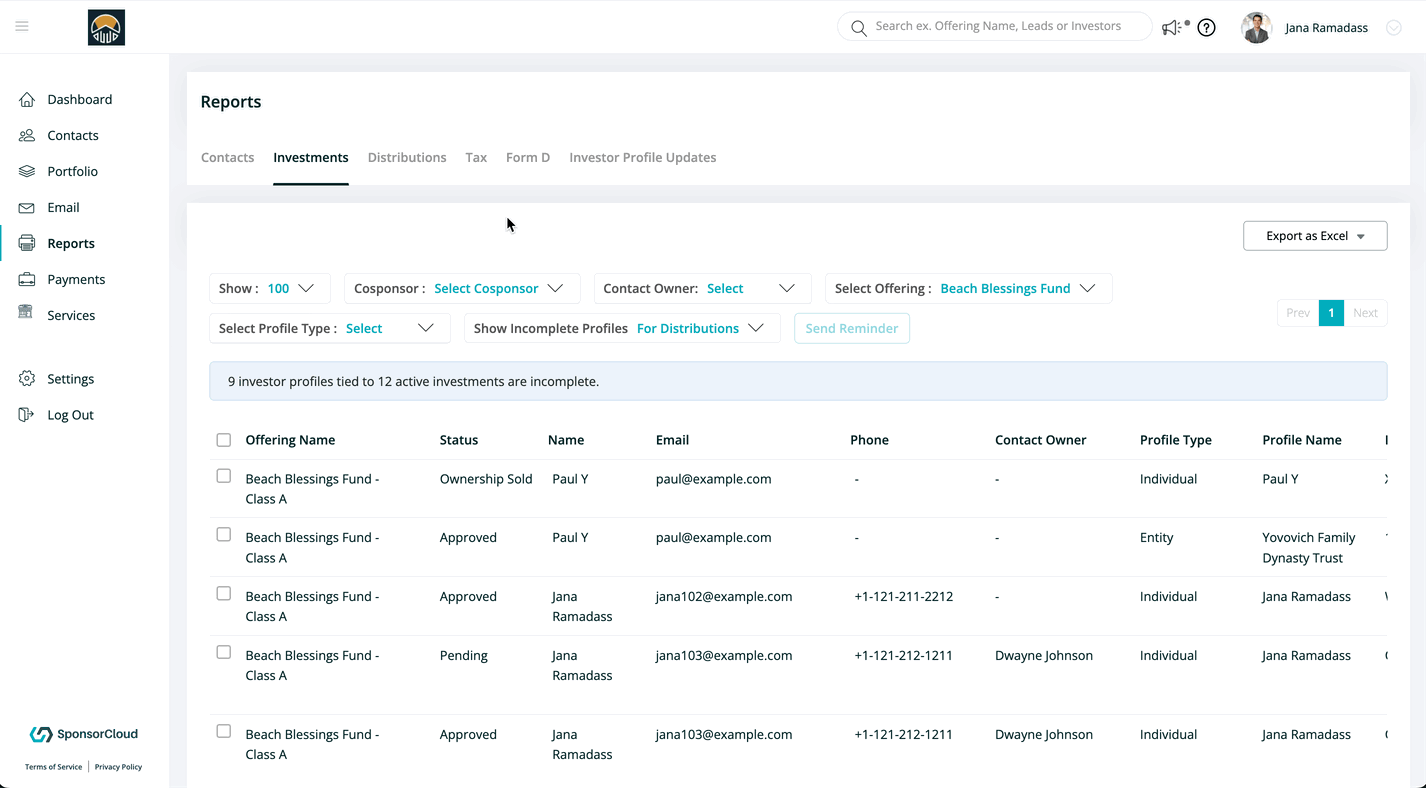Open the announcements megaphone icon
Image resolution: width=1426 pixels, height=788 pixels.
1171,28
